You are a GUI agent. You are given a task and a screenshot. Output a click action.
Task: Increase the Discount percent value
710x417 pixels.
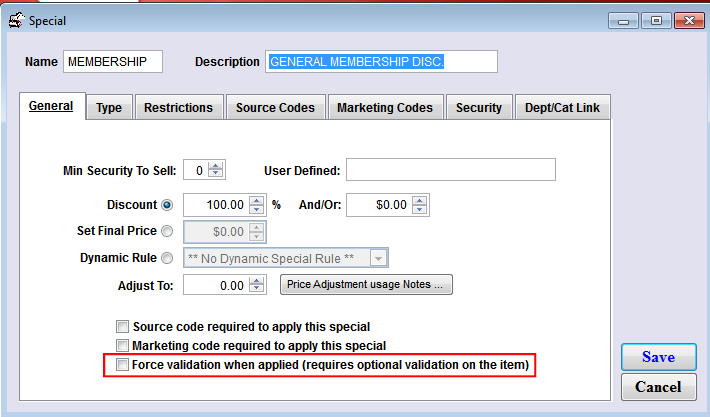[x=257, y=201]
